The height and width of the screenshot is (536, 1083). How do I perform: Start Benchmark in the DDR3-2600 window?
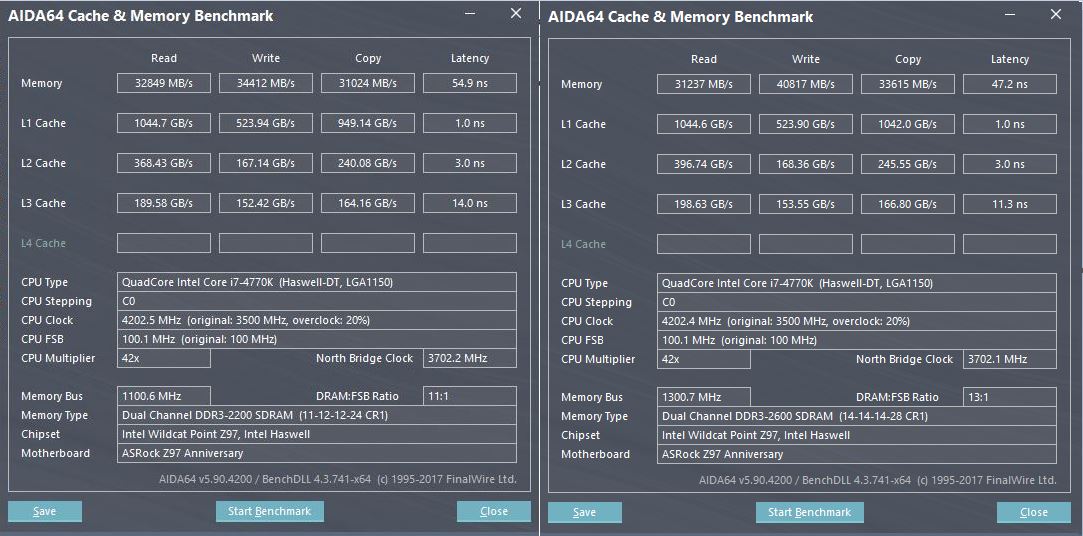tap(808, 512)
